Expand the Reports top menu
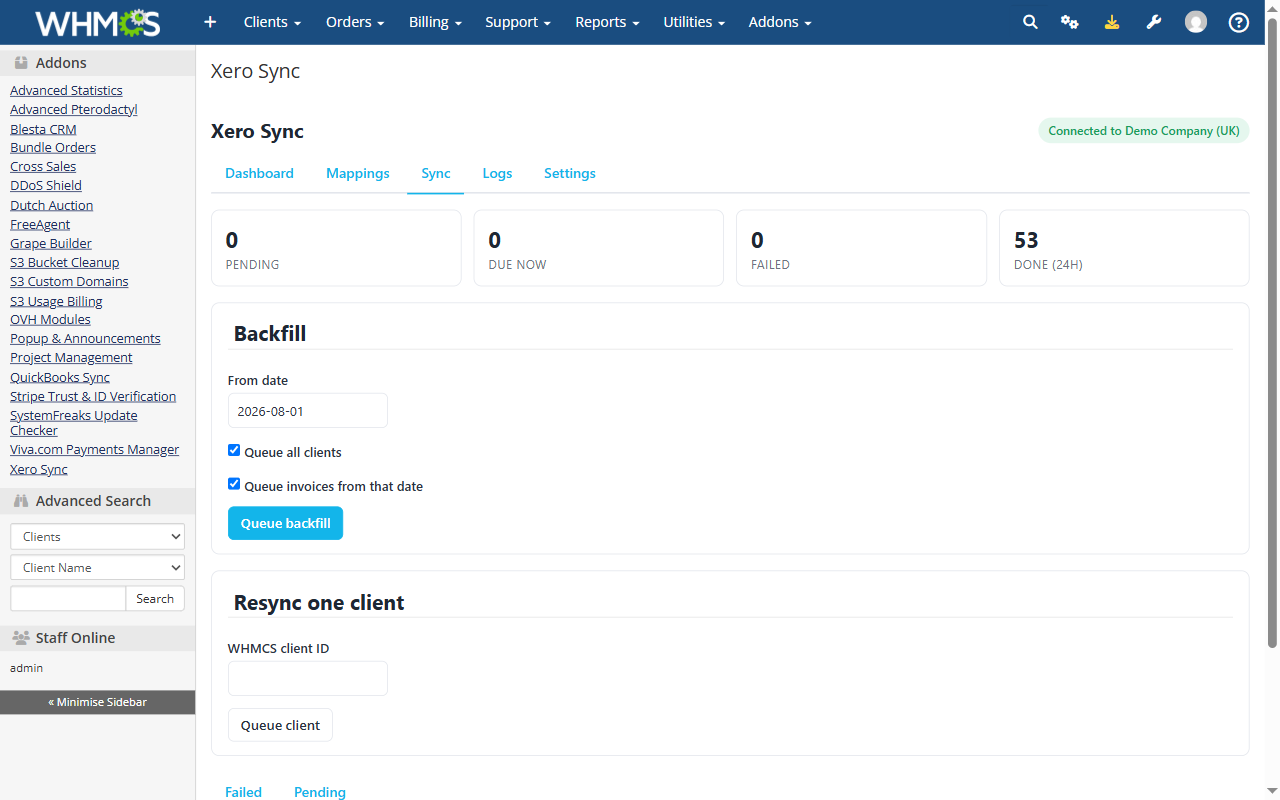This screenshot has height=800, width=1280. coord(607,22)
